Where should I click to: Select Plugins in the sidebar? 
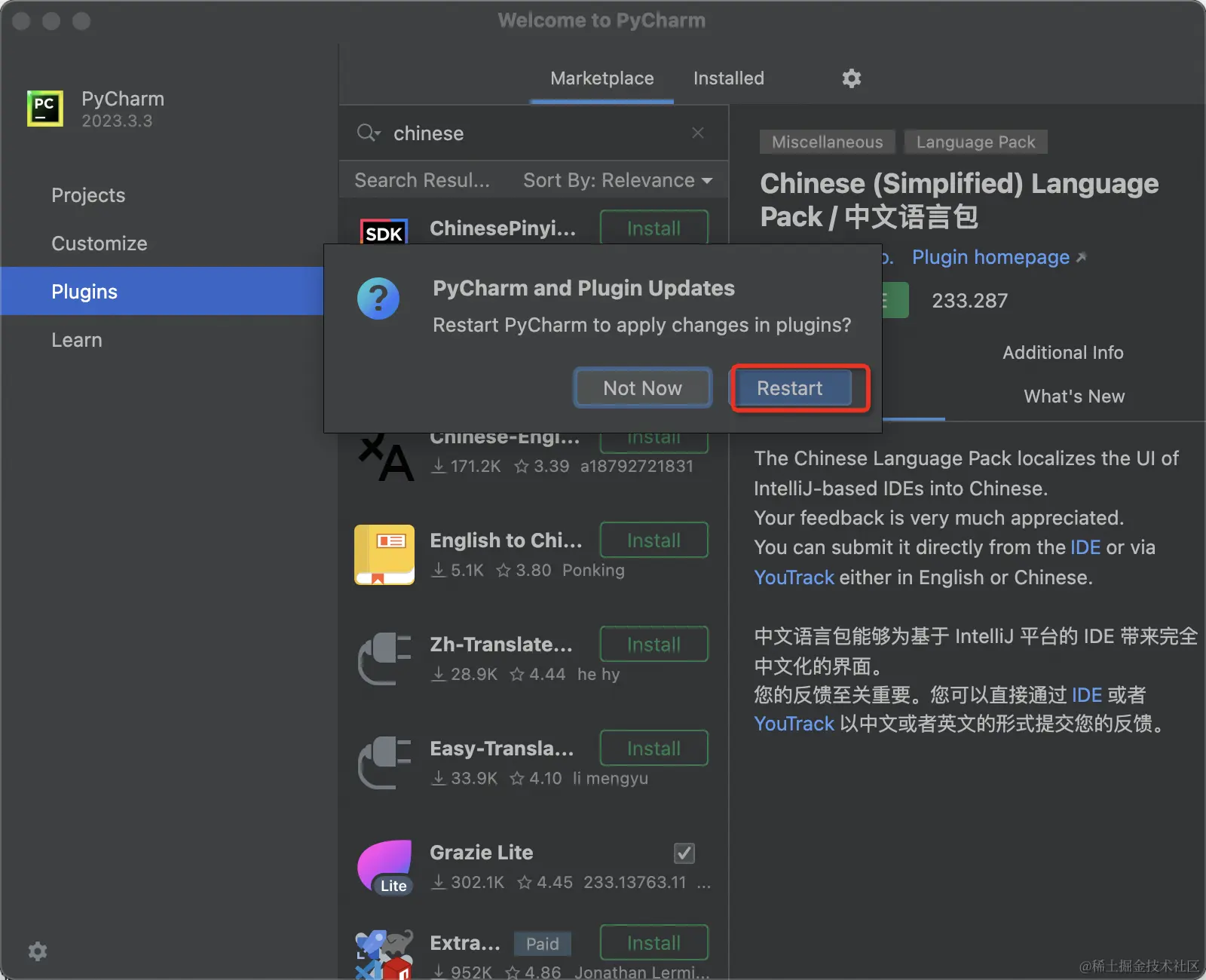coord(161,291)
